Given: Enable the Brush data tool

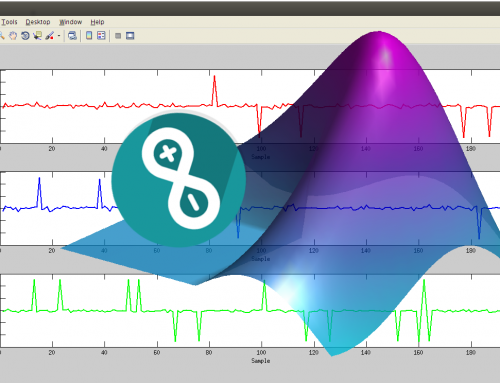Looking at the screenshot, I should 50,36.
